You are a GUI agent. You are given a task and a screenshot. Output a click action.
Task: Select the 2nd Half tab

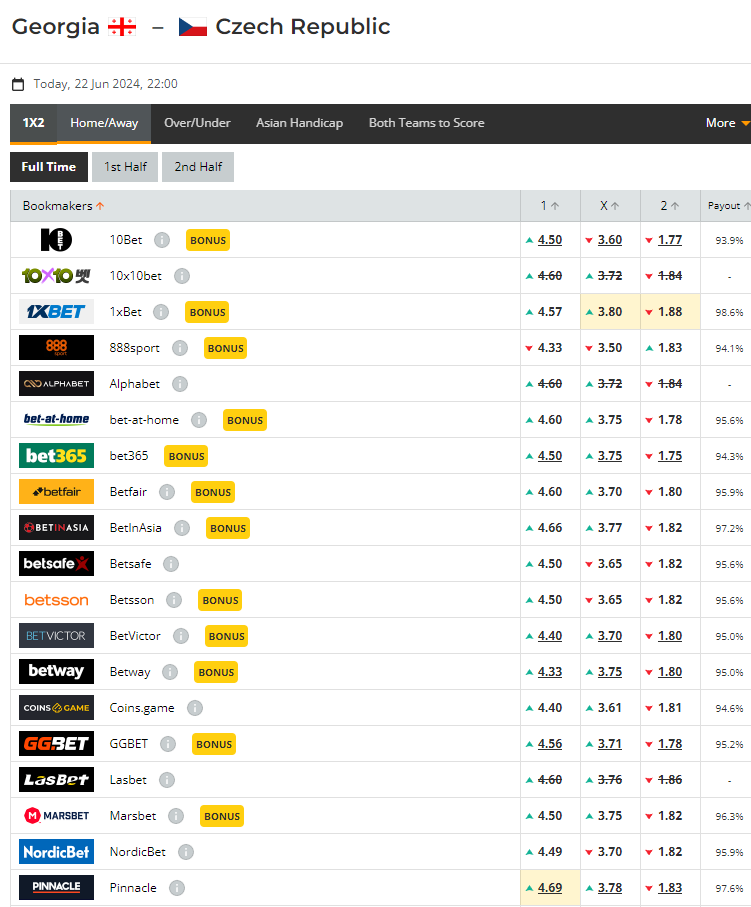198,167
